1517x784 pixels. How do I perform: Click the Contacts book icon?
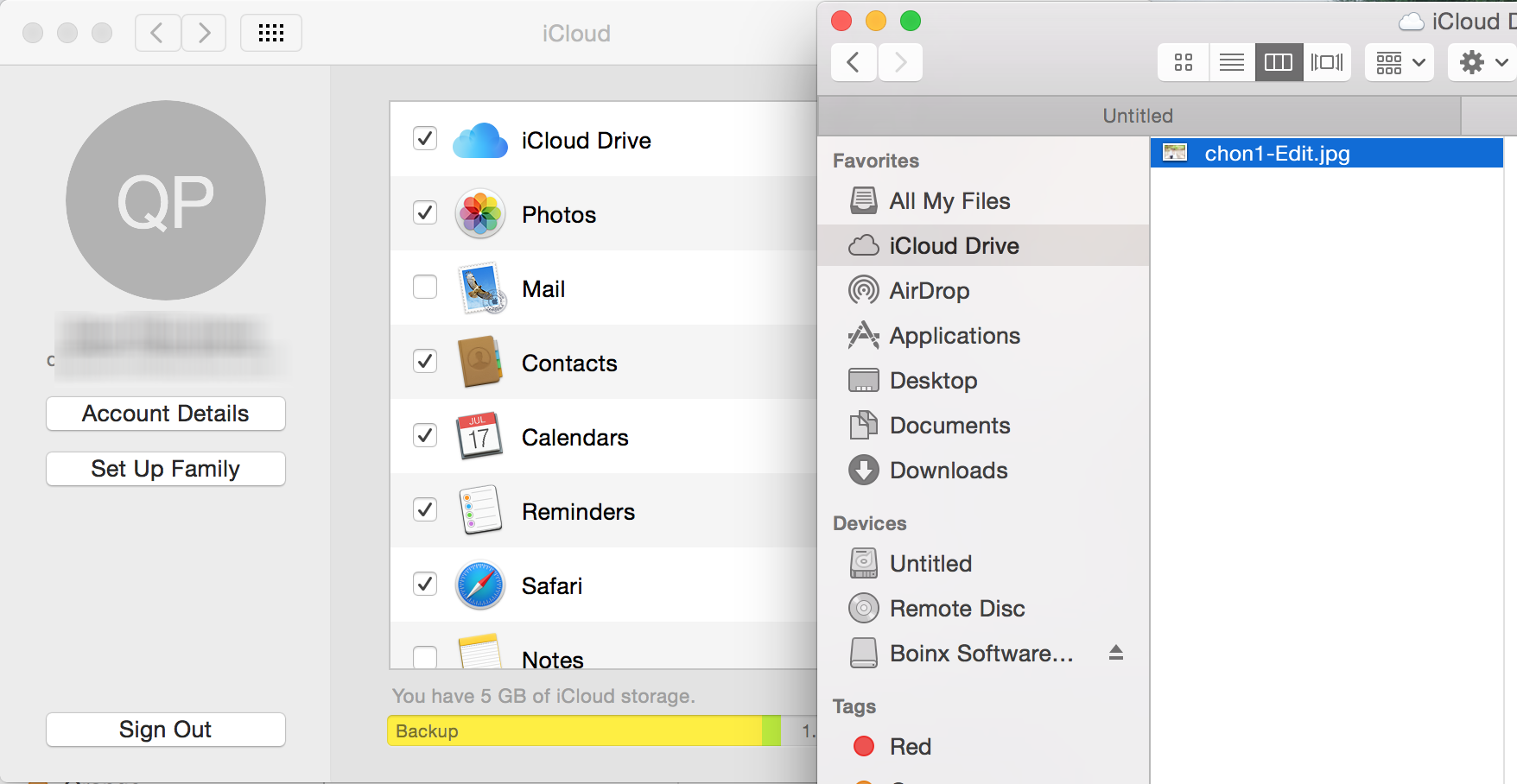[x=479, y=363]
